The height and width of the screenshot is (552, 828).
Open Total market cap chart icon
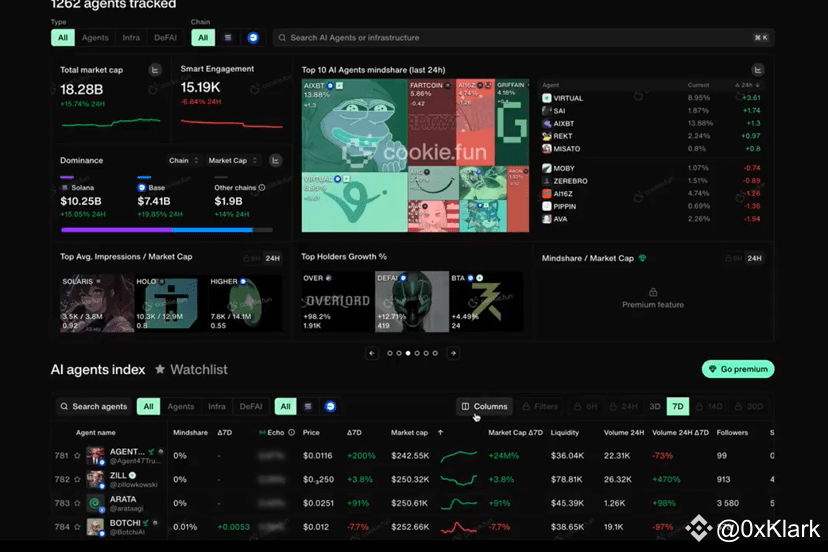[x=155, y=70]
